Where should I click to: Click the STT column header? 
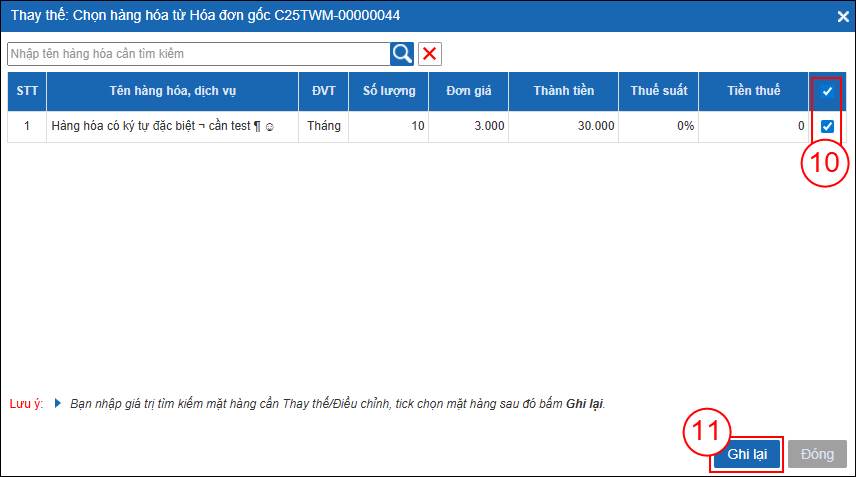27,91
